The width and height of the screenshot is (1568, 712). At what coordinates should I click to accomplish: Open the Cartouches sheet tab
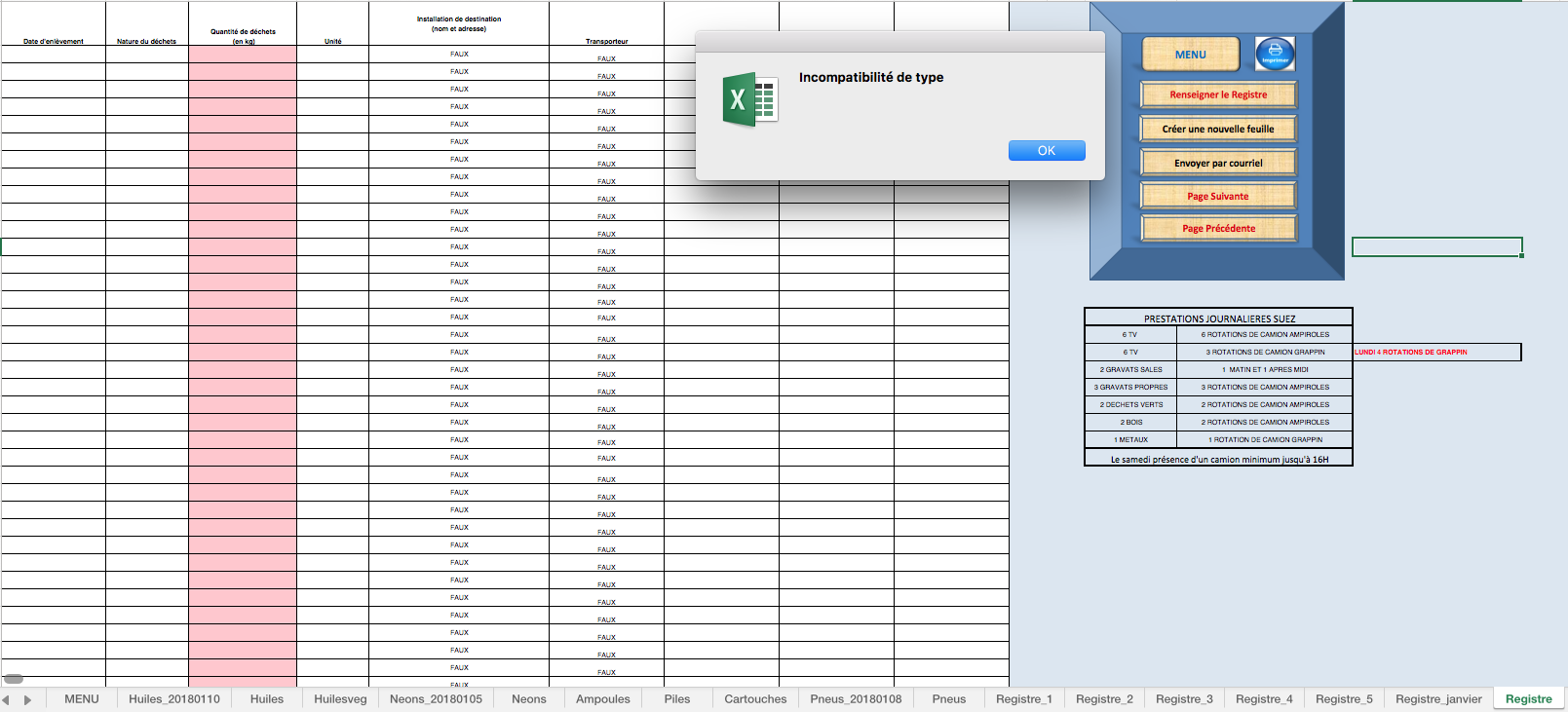pyautogui.click(x=755, y=699)
